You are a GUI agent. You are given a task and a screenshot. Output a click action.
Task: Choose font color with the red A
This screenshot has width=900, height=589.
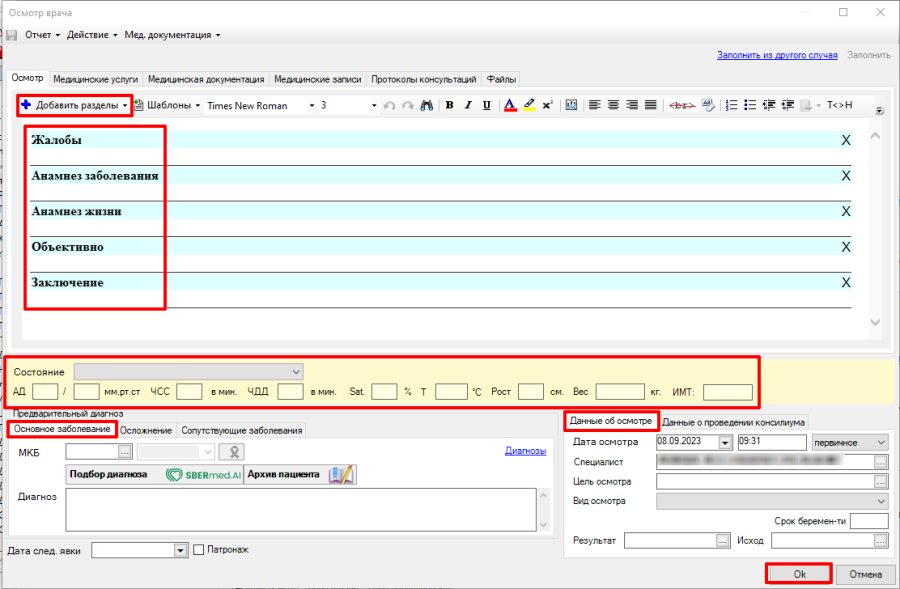(x=510, y=105)
